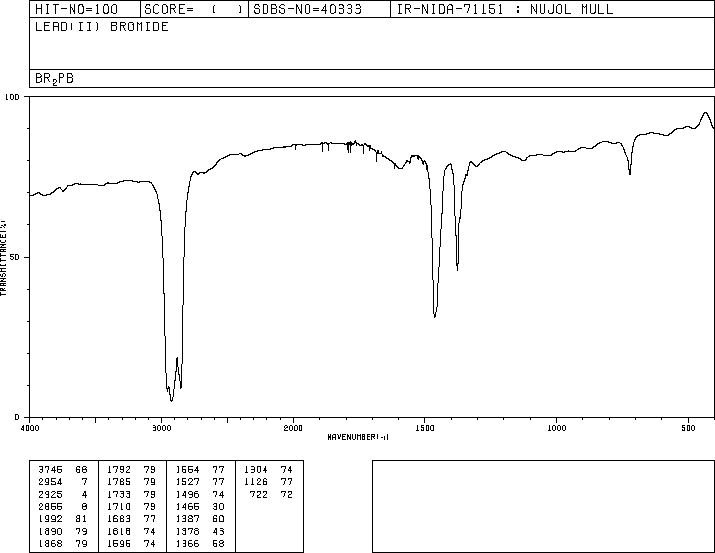This screenshot has width=715, height=553.
Task: Click transmittance value 66 beside 3746
Action: tap(81, 470)
